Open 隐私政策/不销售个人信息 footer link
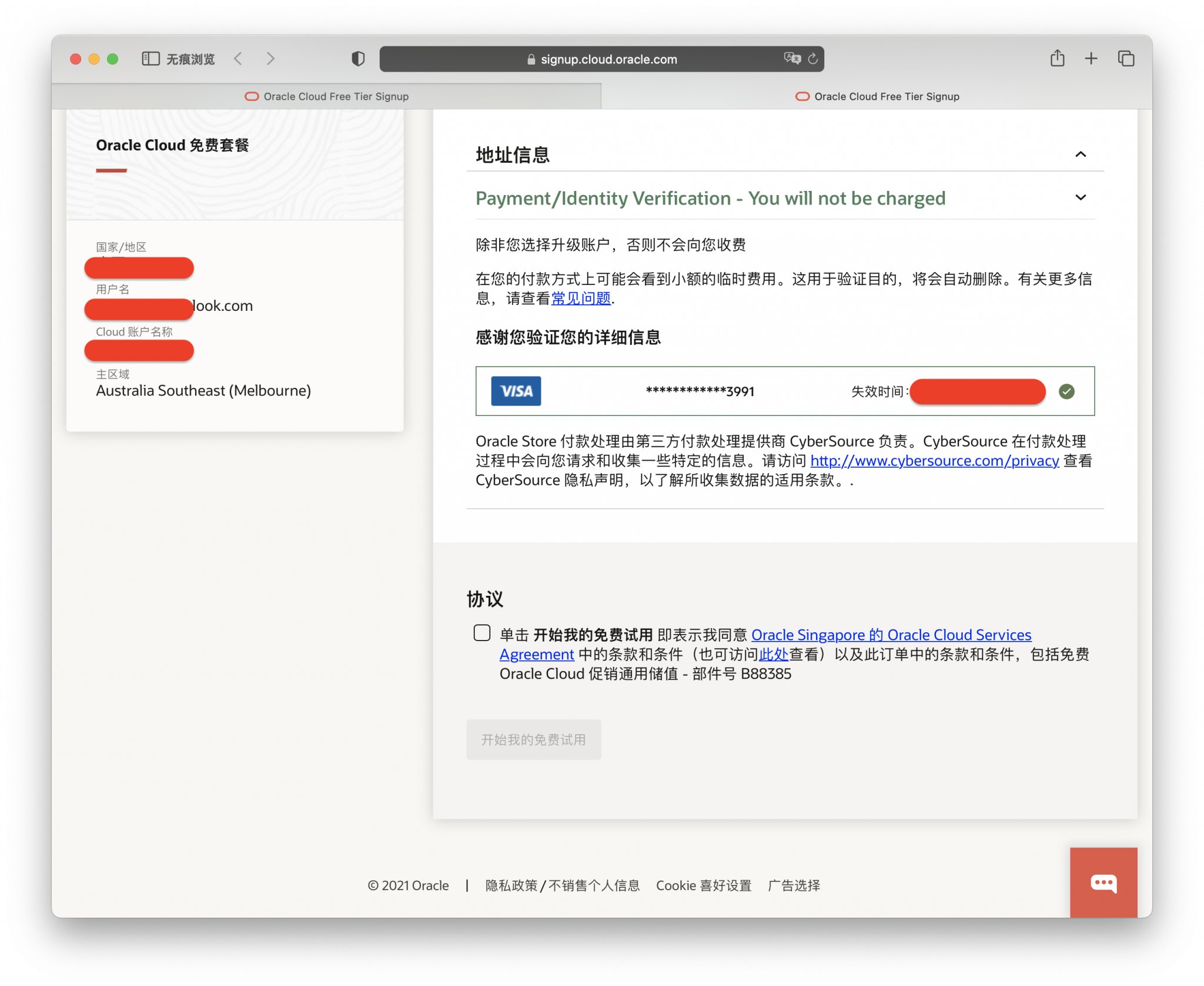Screen dimensions: 1204x986 (x=563, y=886)
